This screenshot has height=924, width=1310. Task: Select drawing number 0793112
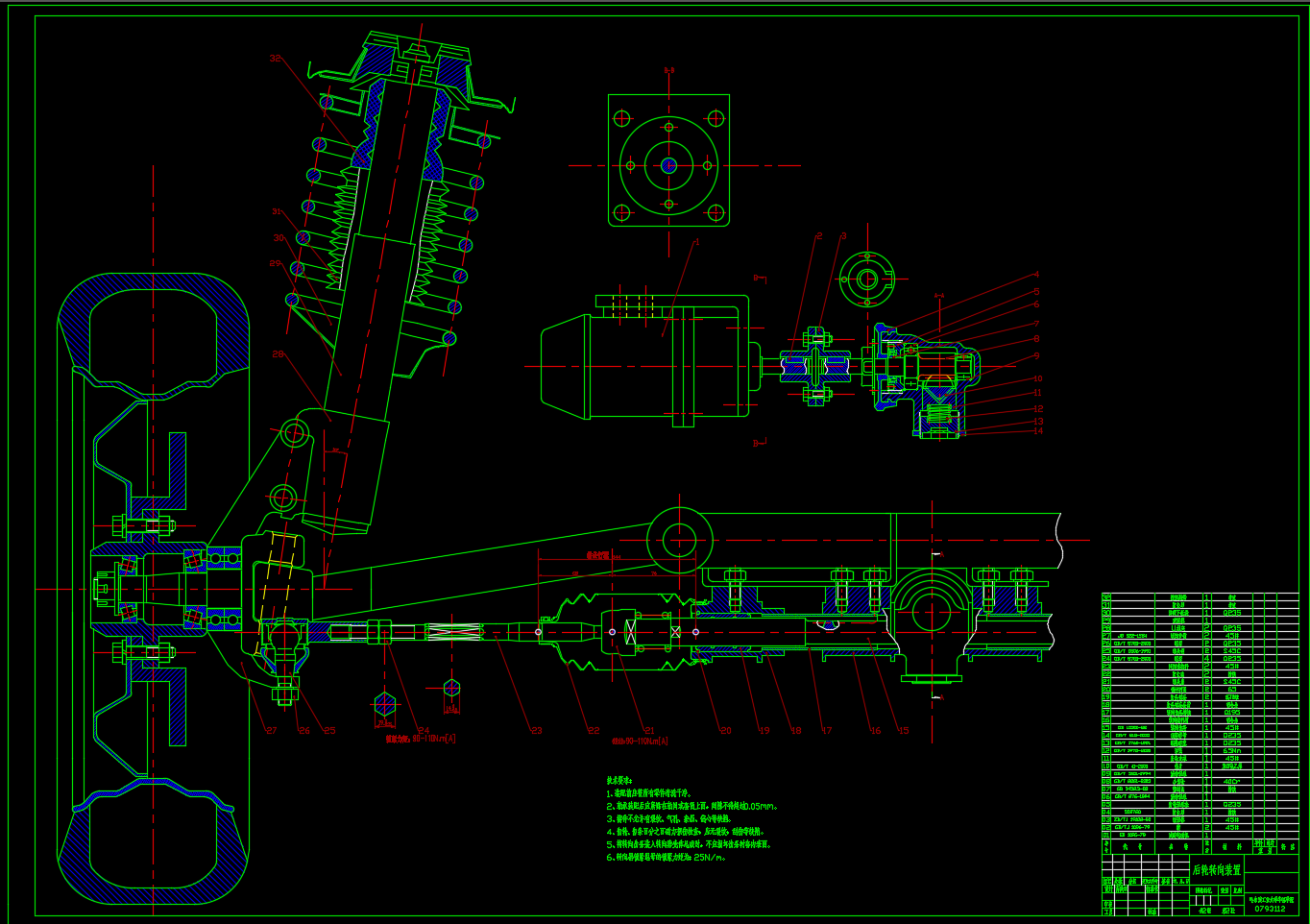coord(1270,909)
